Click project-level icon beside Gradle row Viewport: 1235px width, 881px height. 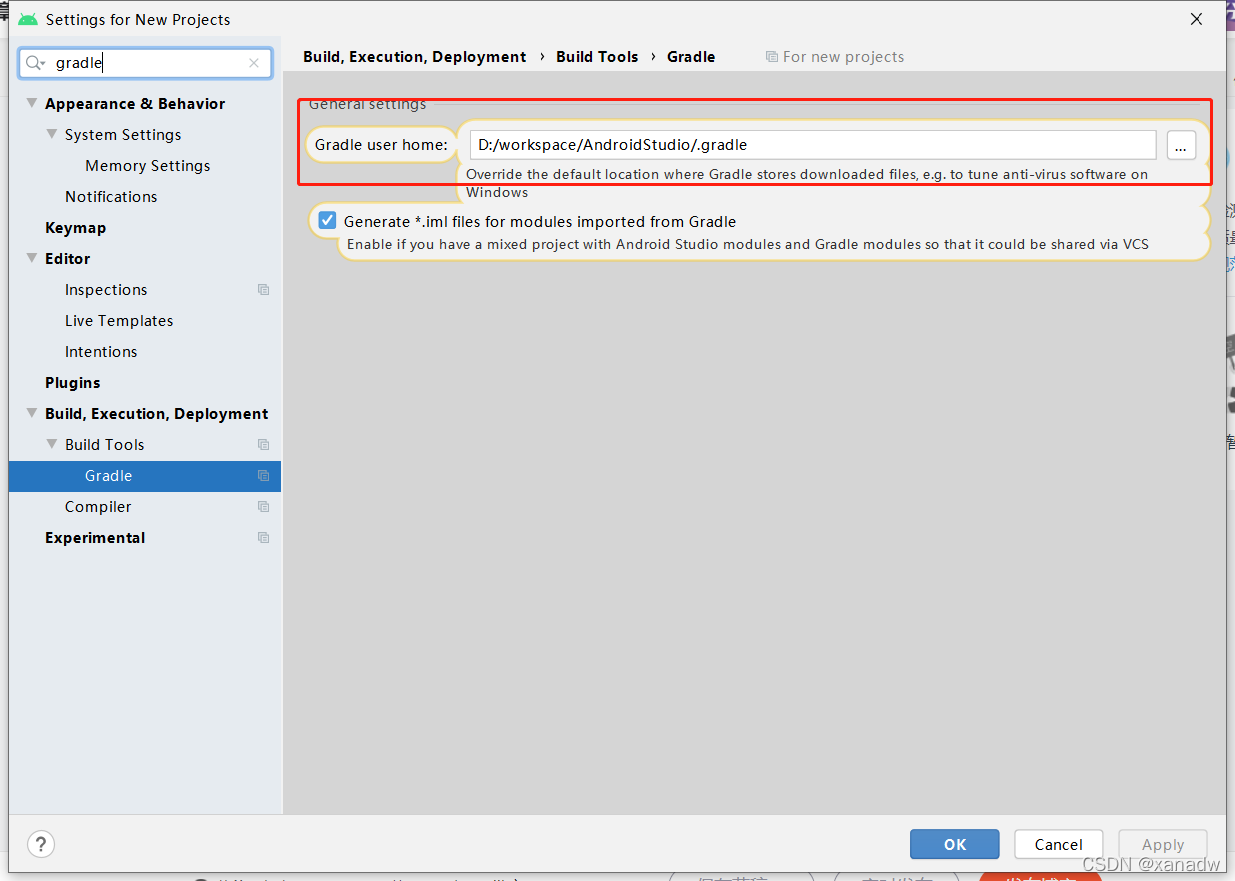coord(263,476)
